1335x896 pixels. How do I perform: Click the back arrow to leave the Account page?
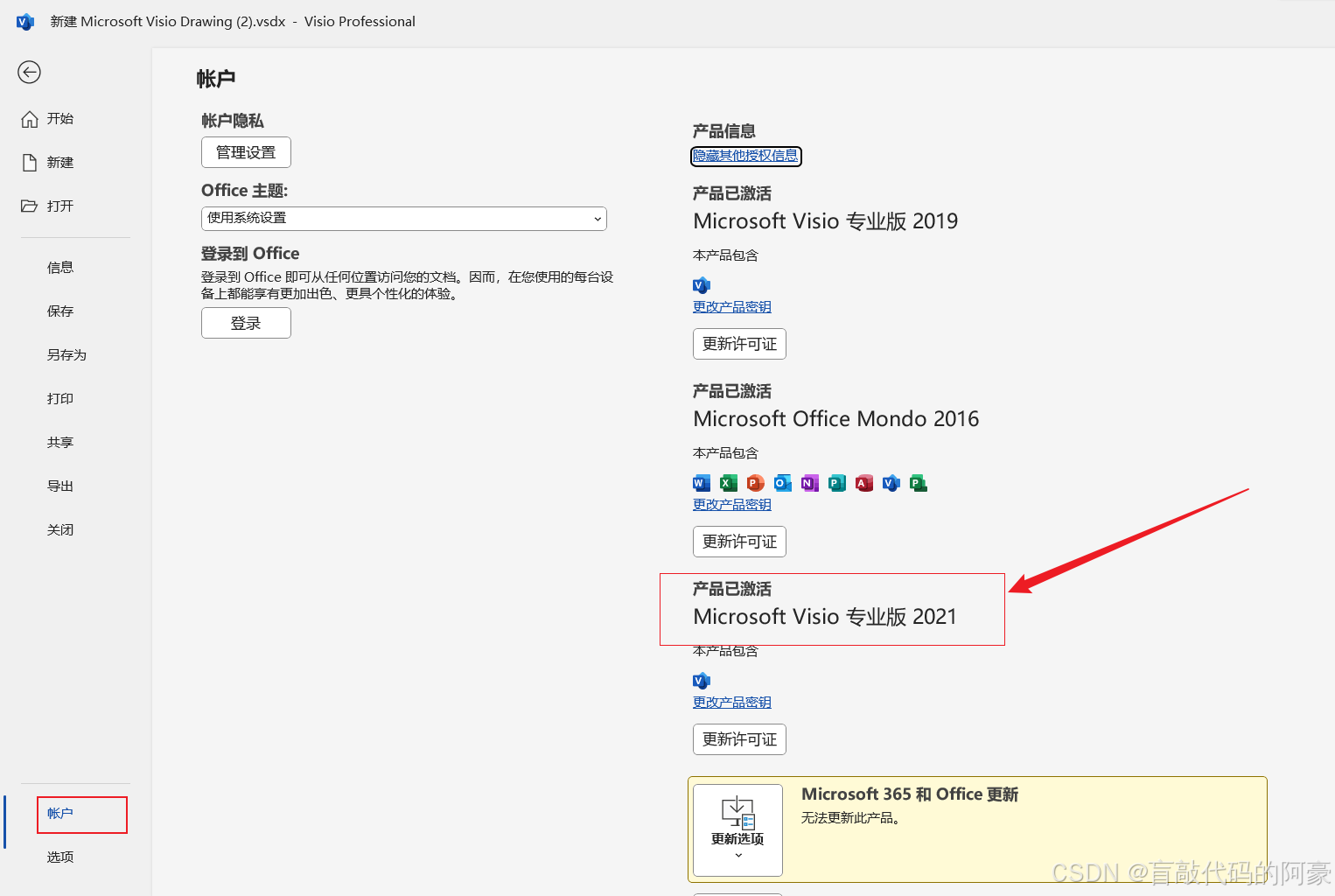29,73
